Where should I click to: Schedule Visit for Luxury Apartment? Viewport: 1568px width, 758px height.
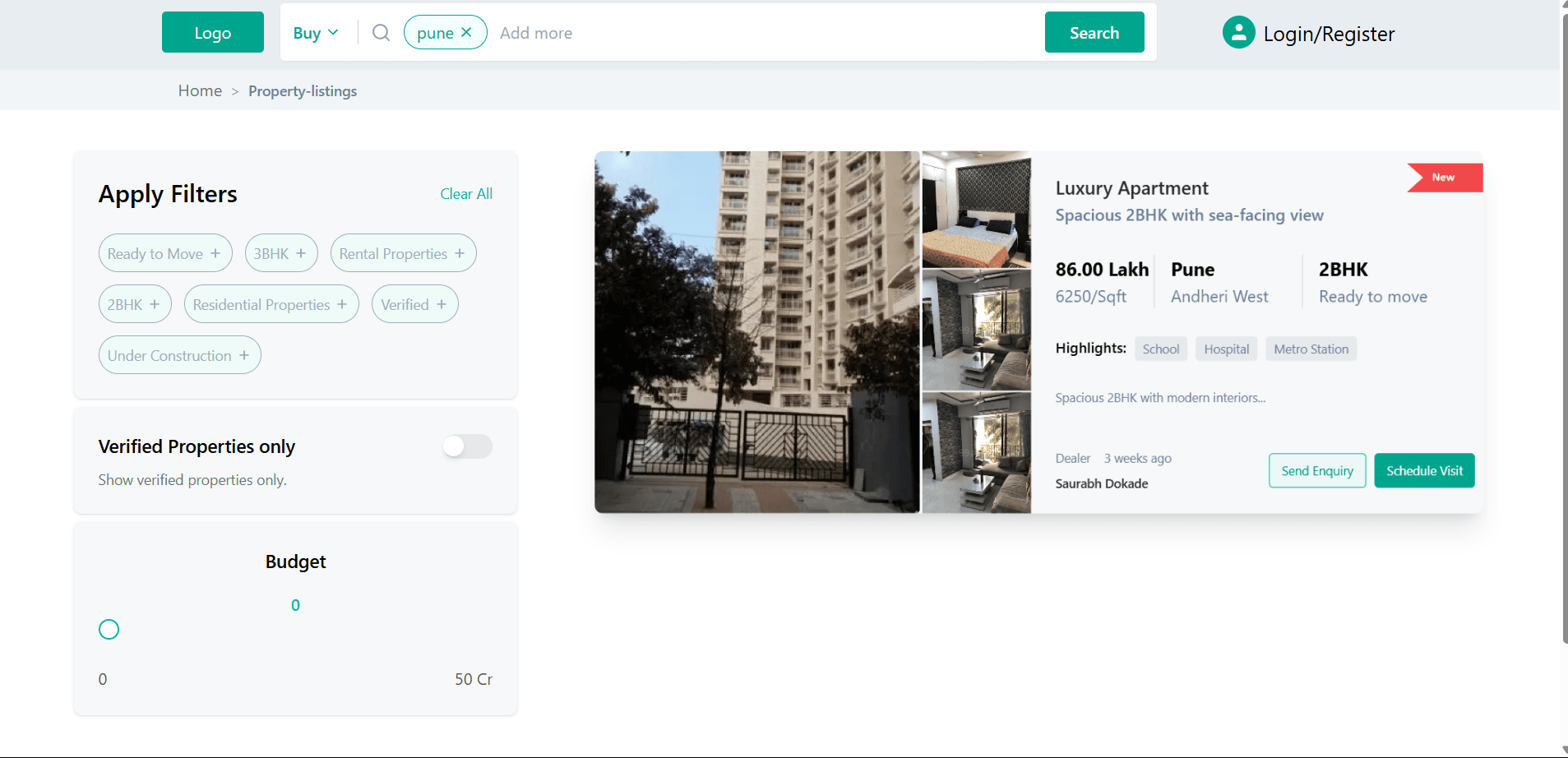point(1425,470)
